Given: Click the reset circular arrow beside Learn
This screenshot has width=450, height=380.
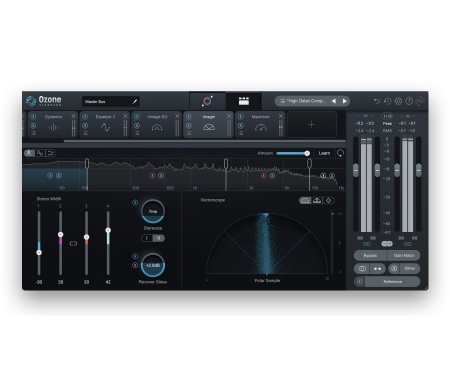Looking at the screenshot, I should pyautogui.click(x=340, y=153).
